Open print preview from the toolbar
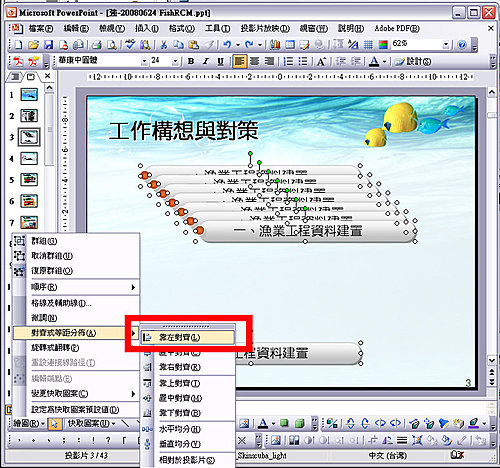 (112, 45)
